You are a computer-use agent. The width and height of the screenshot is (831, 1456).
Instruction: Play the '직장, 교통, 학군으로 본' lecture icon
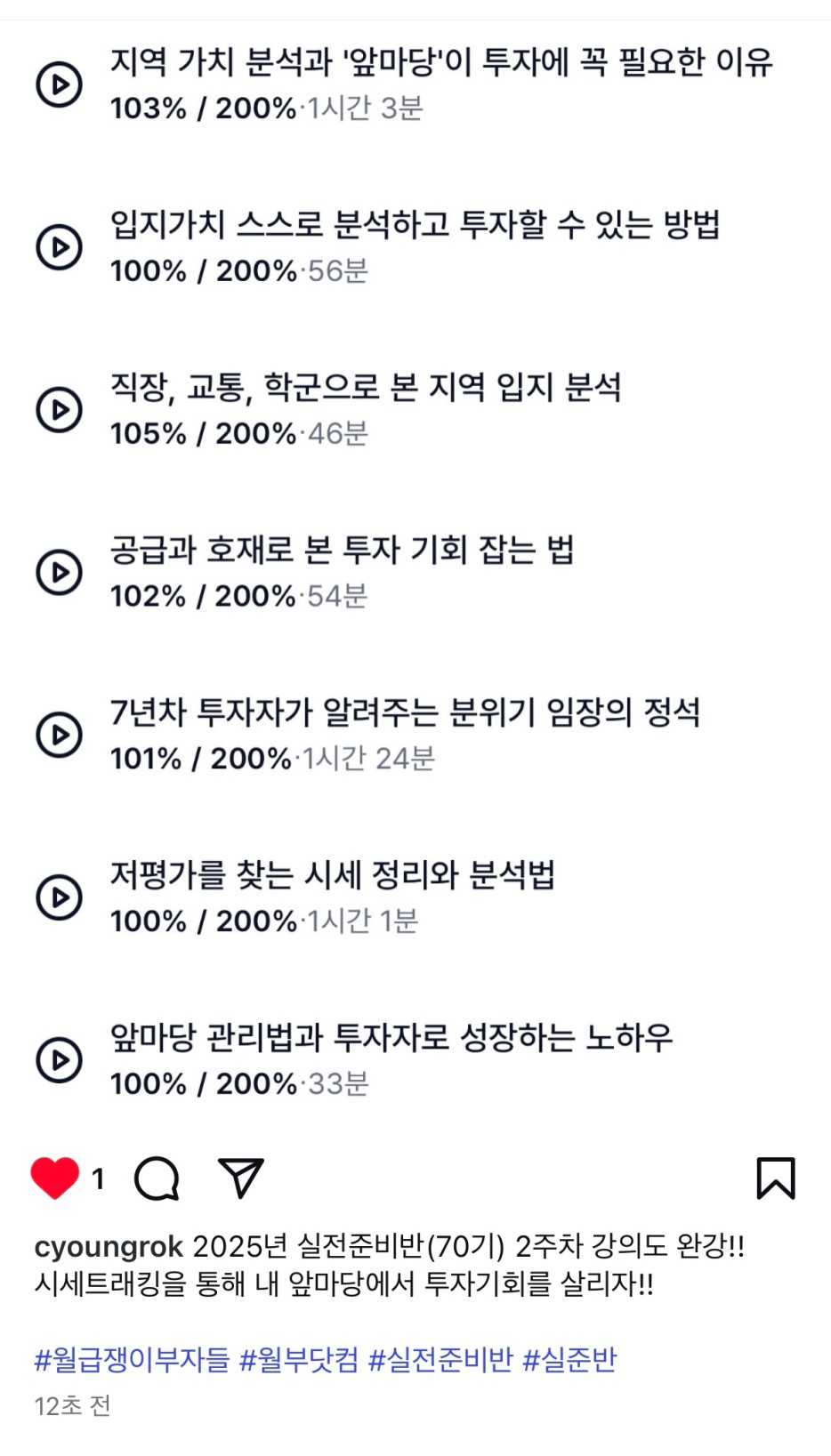click(59, 409)
